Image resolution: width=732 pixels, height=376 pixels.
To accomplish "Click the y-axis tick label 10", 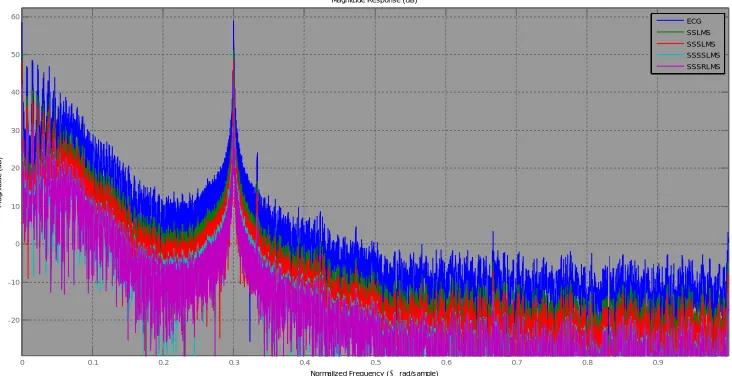I will click(x=14, y=206).
